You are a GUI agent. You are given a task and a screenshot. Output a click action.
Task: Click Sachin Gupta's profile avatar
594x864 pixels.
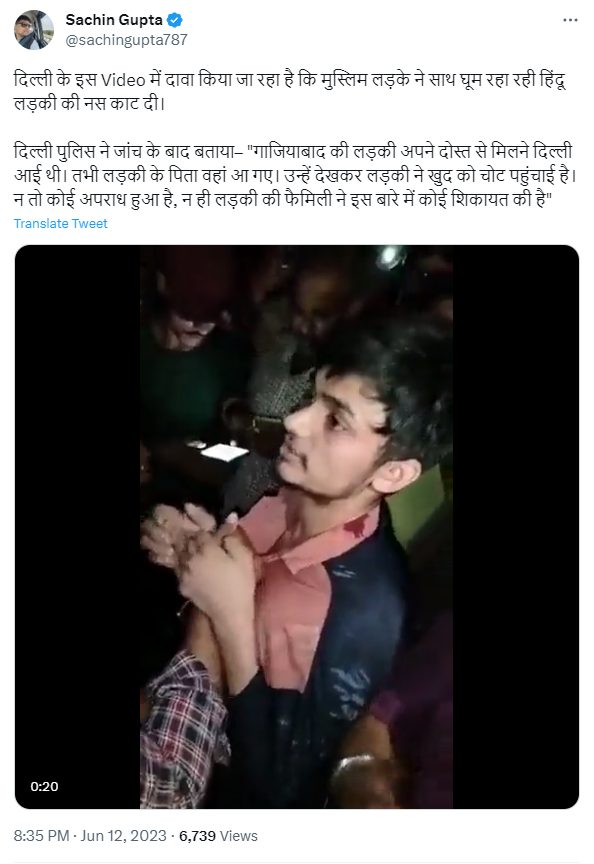[x=34, y=30]
